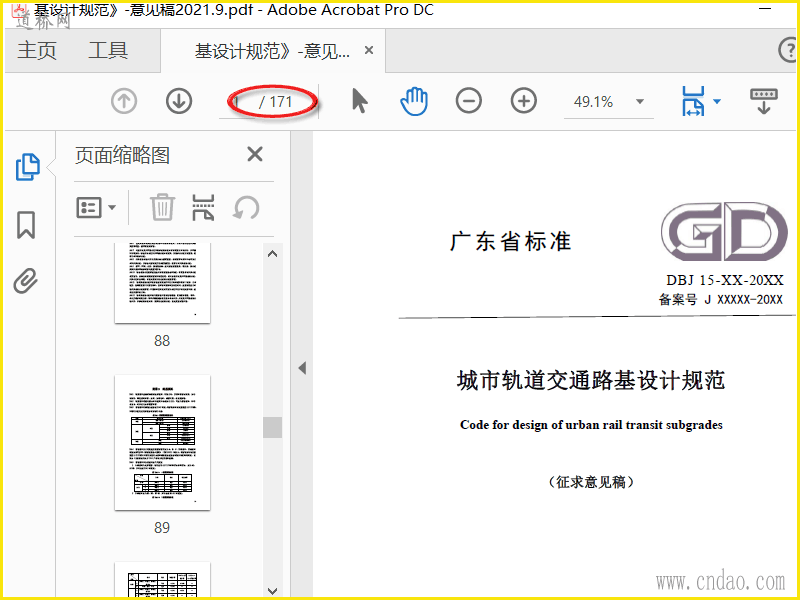The height and width of the screenshot is (600, 800).
Task: Expand the page fit options arrow
Action: click(717, 101)
